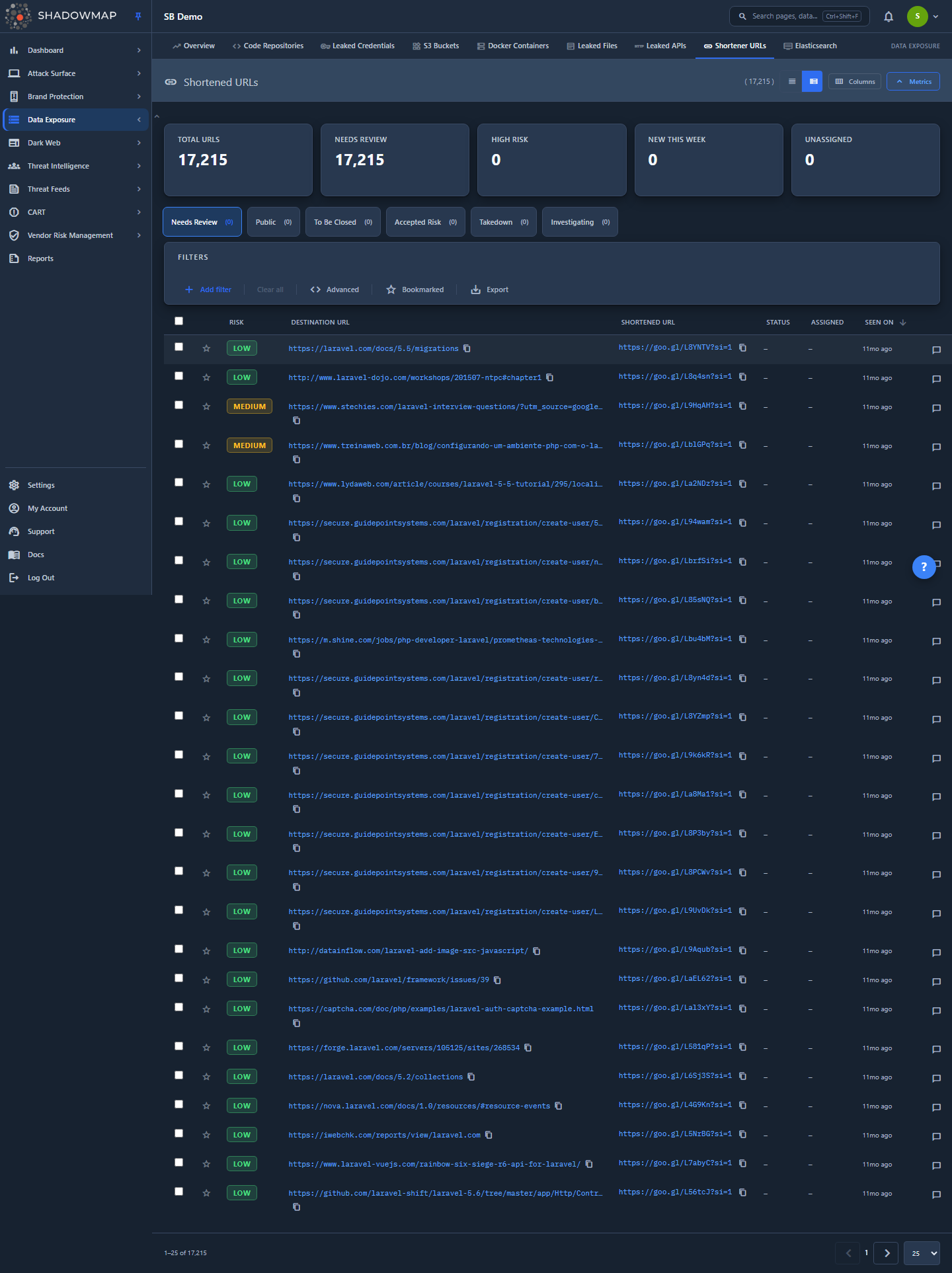The image size is (952, 1273).
Task: Switch to the Leaked Credentials tab
Action: tap(357, 46)
